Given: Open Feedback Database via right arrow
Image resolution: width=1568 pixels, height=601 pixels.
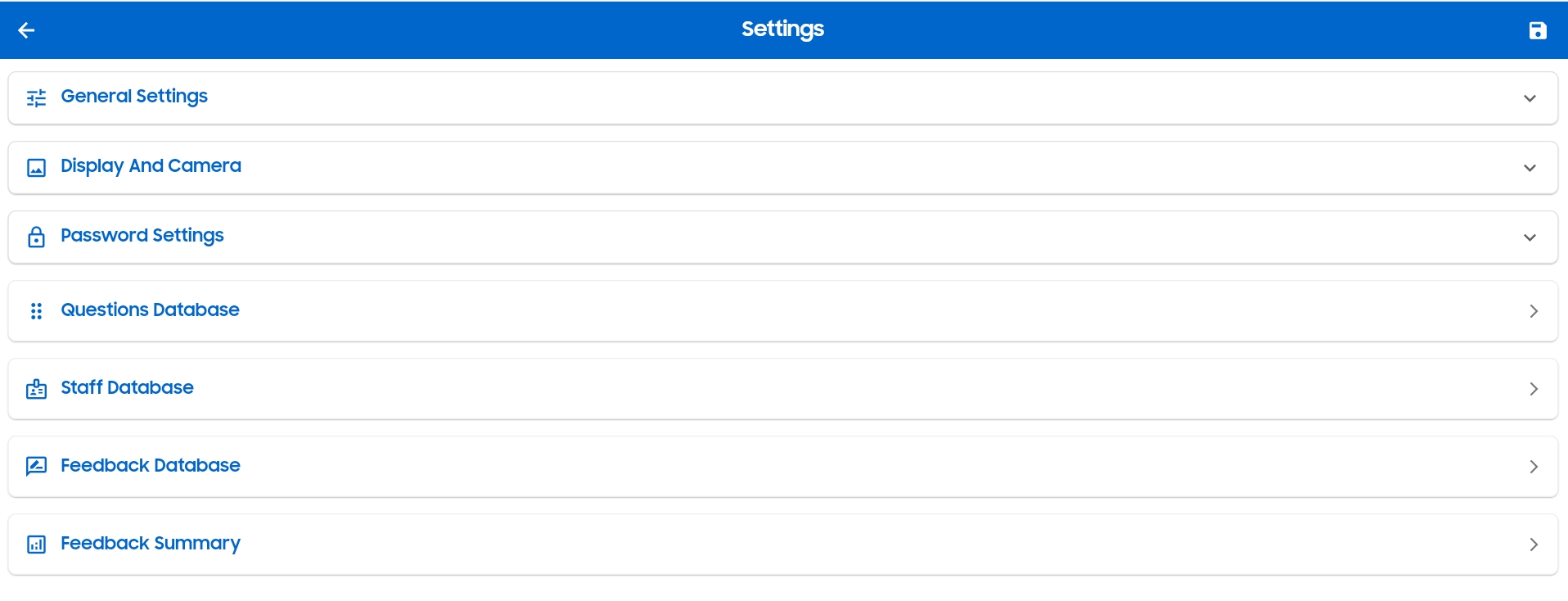Looking at the screenshot, I should pyautogui.click(x=1534, y=467).
